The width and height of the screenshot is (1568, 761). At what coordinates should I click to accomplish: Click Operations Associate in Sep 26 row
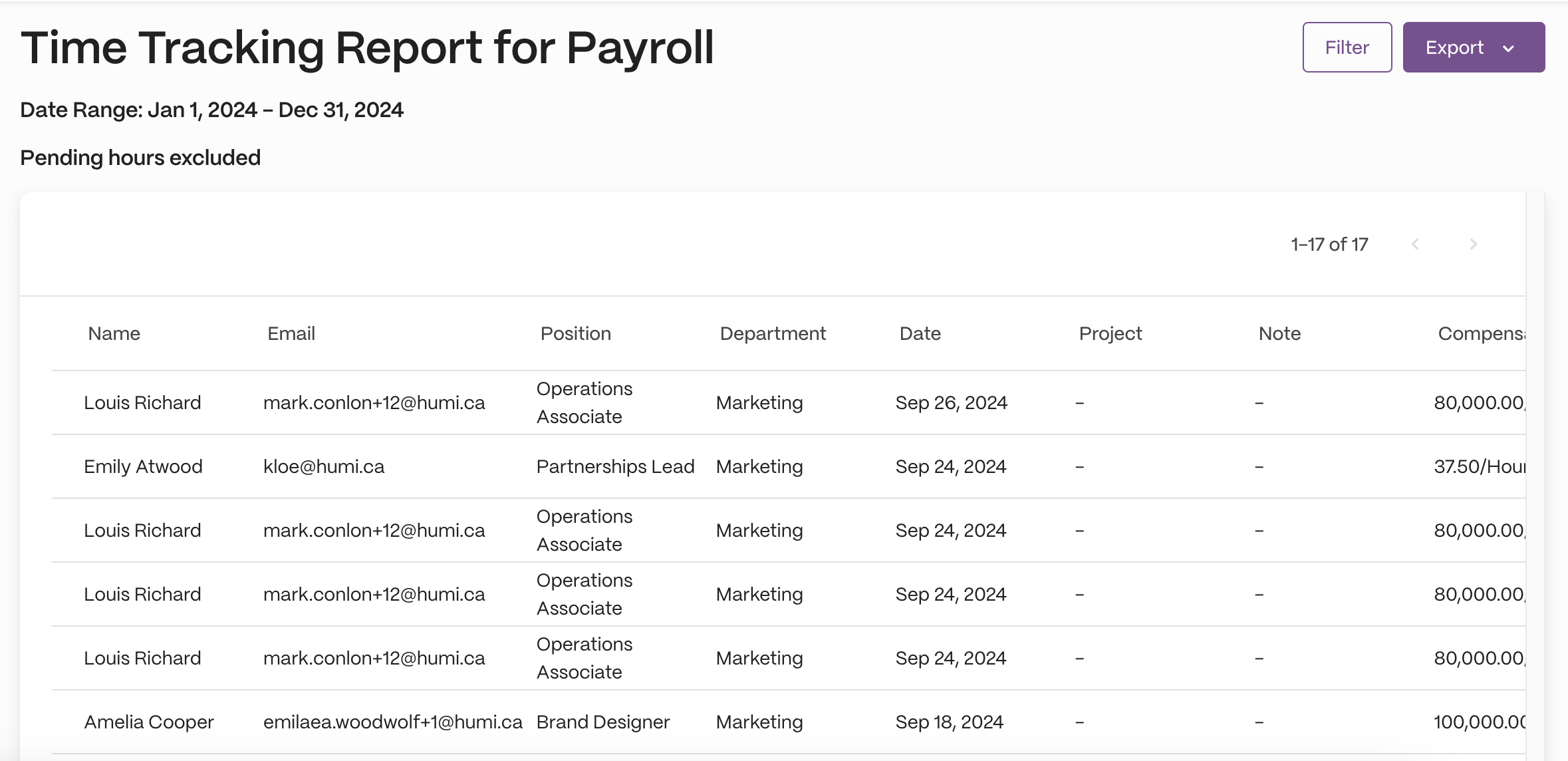pos(584,402)
